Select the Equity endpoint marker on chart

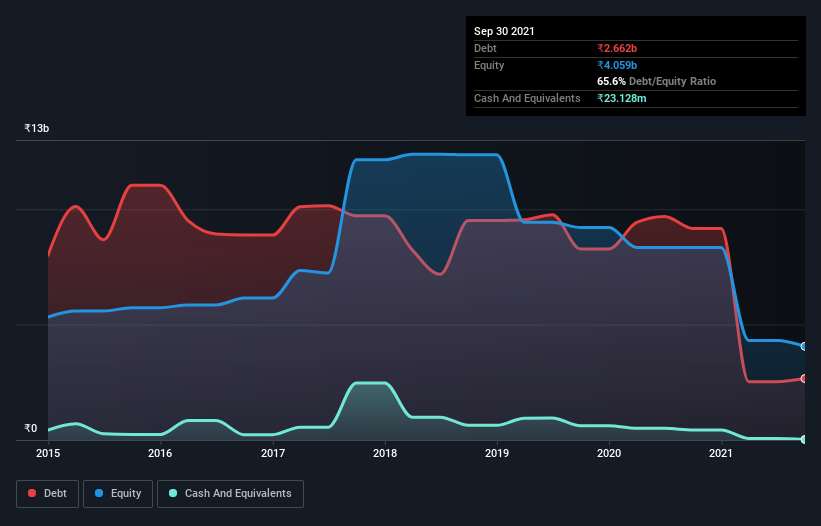click(x=804, y=346)
